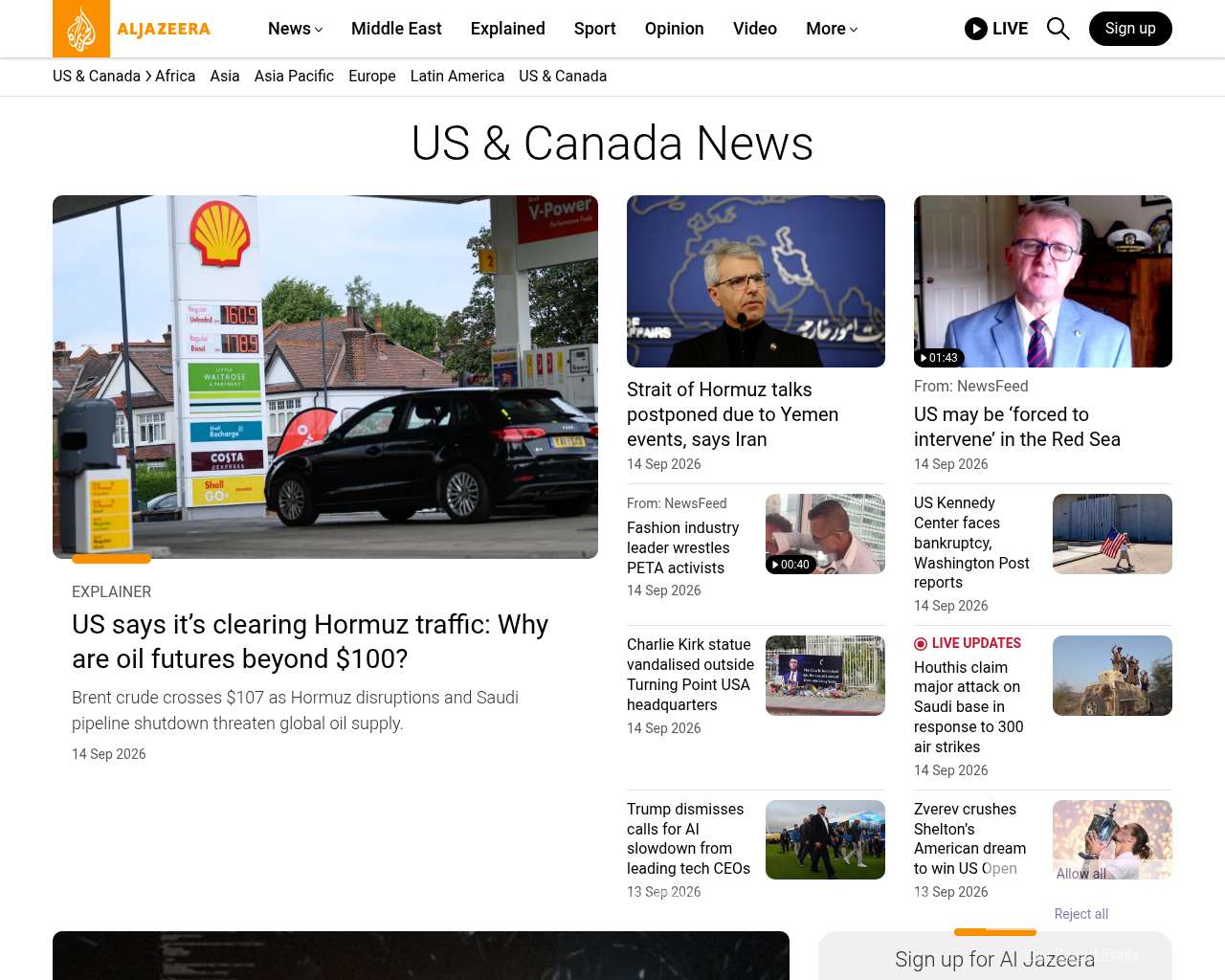Open the Charlie Kirk statue article
The image size is (1225, 980).
(x=690, y=675)
